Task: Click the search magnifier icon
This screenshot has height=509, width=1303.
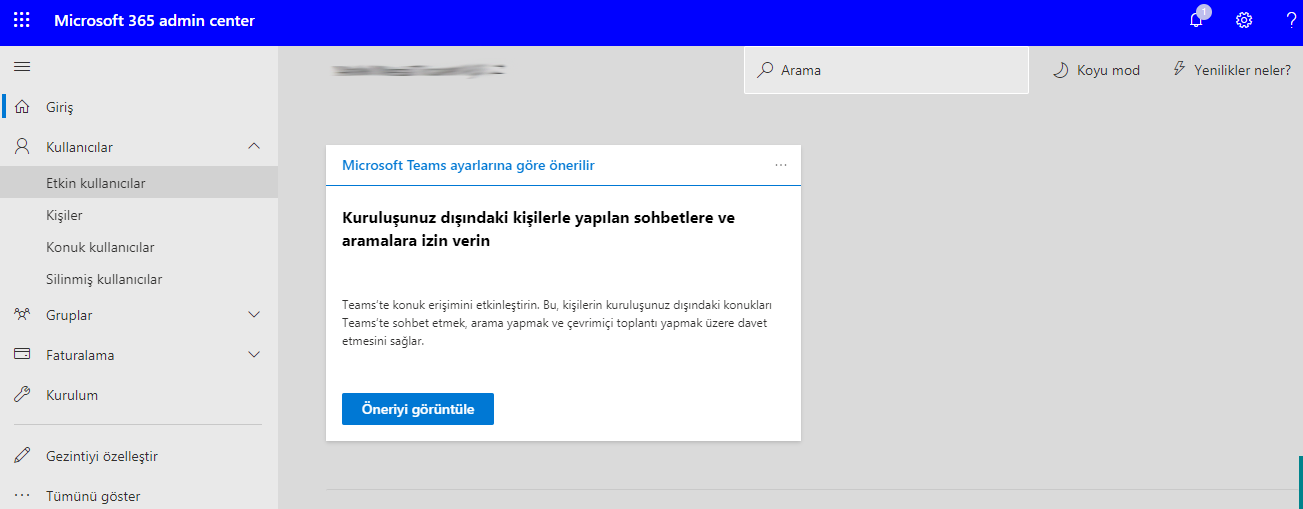Action: pyautogui.click(x=765, y=70)
